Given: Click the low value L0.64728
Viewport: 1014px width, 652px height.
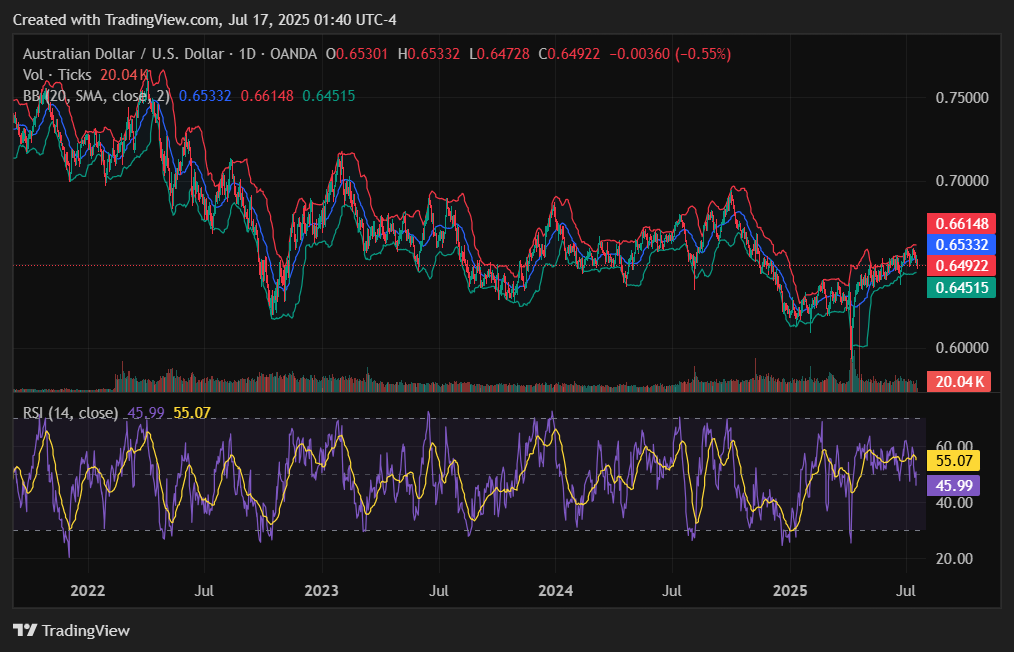Looking at the screenshot, I should 500,54.
